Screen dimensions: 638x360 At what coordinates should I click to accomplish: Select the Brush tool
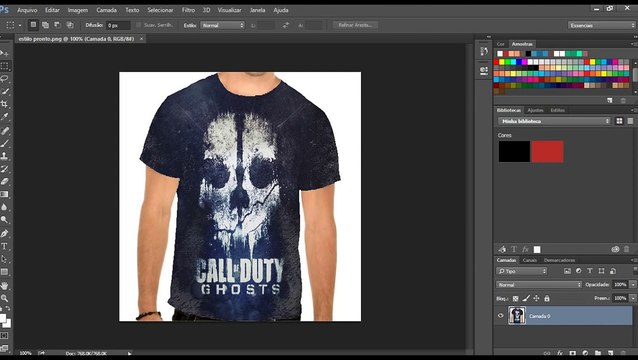click(x=4, y=143)
